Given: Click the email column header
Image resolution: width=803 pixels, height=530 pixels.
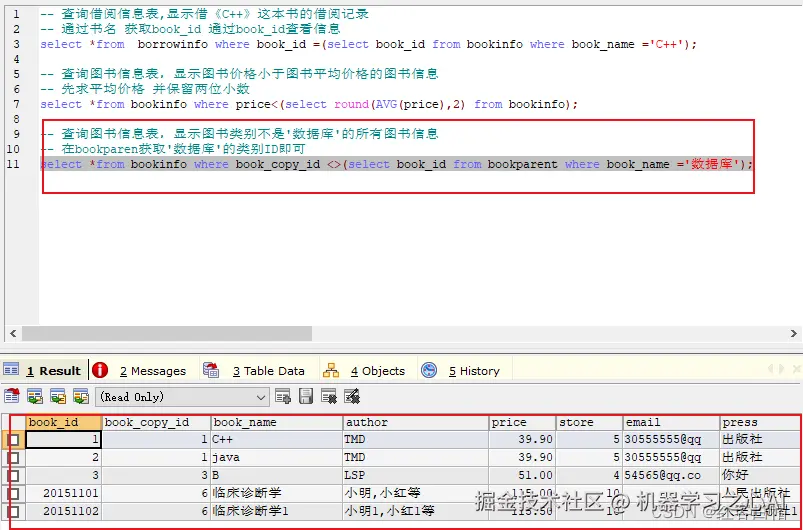Looking at the screenshot, I should coord(671,422).
